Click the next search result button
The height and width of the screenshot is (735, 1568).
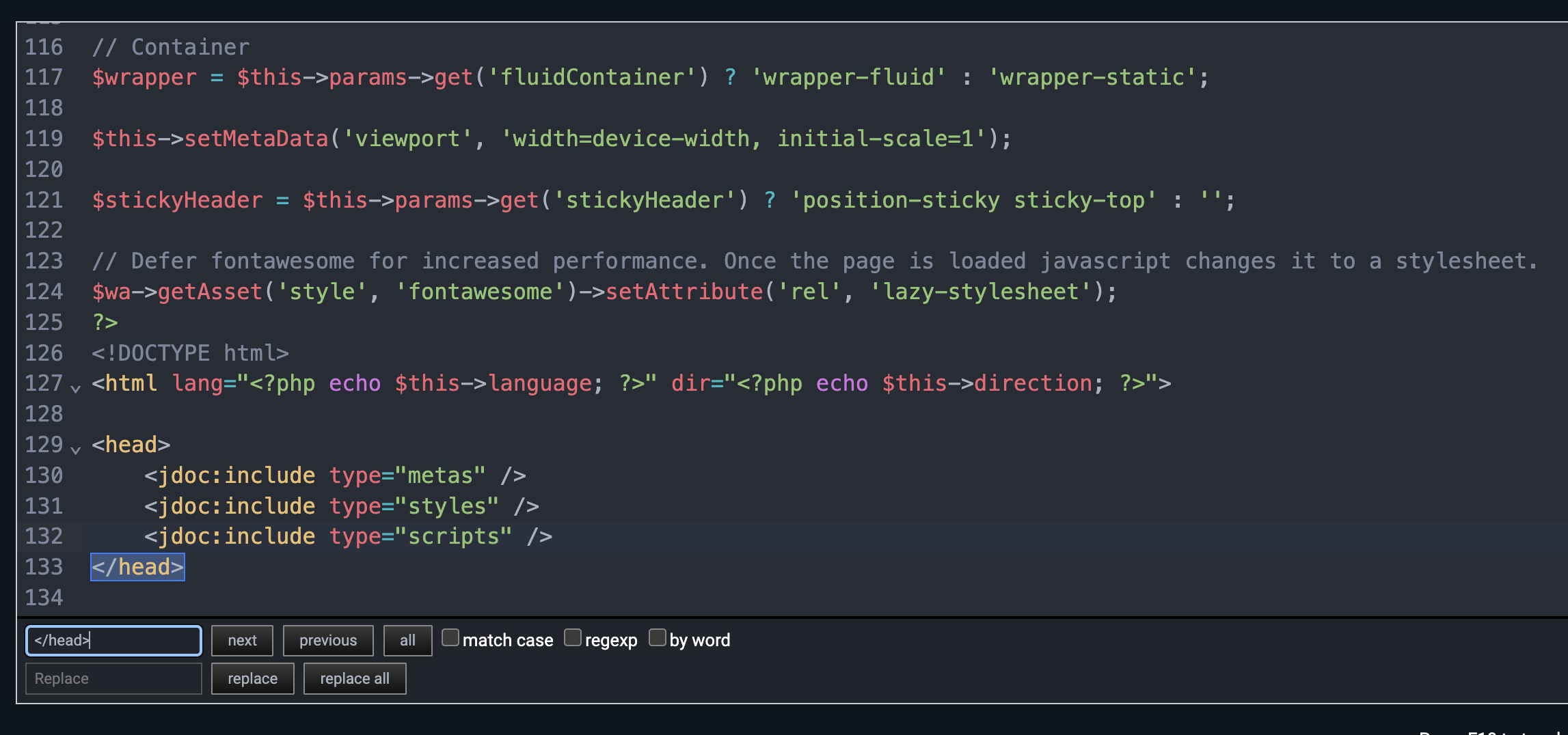pos(242,641)
